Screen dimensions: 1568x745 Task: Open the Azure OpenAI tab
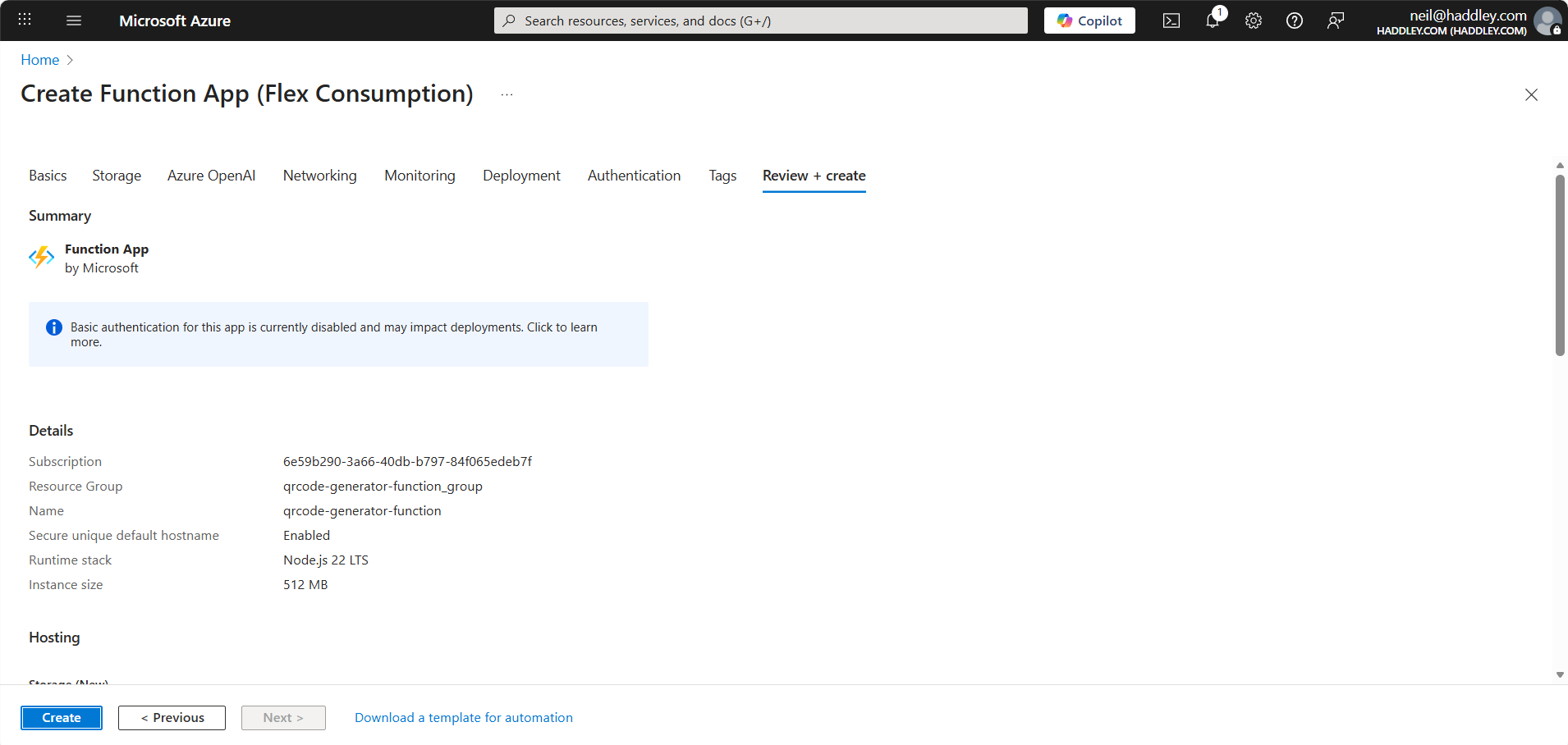tap(211, 175)
